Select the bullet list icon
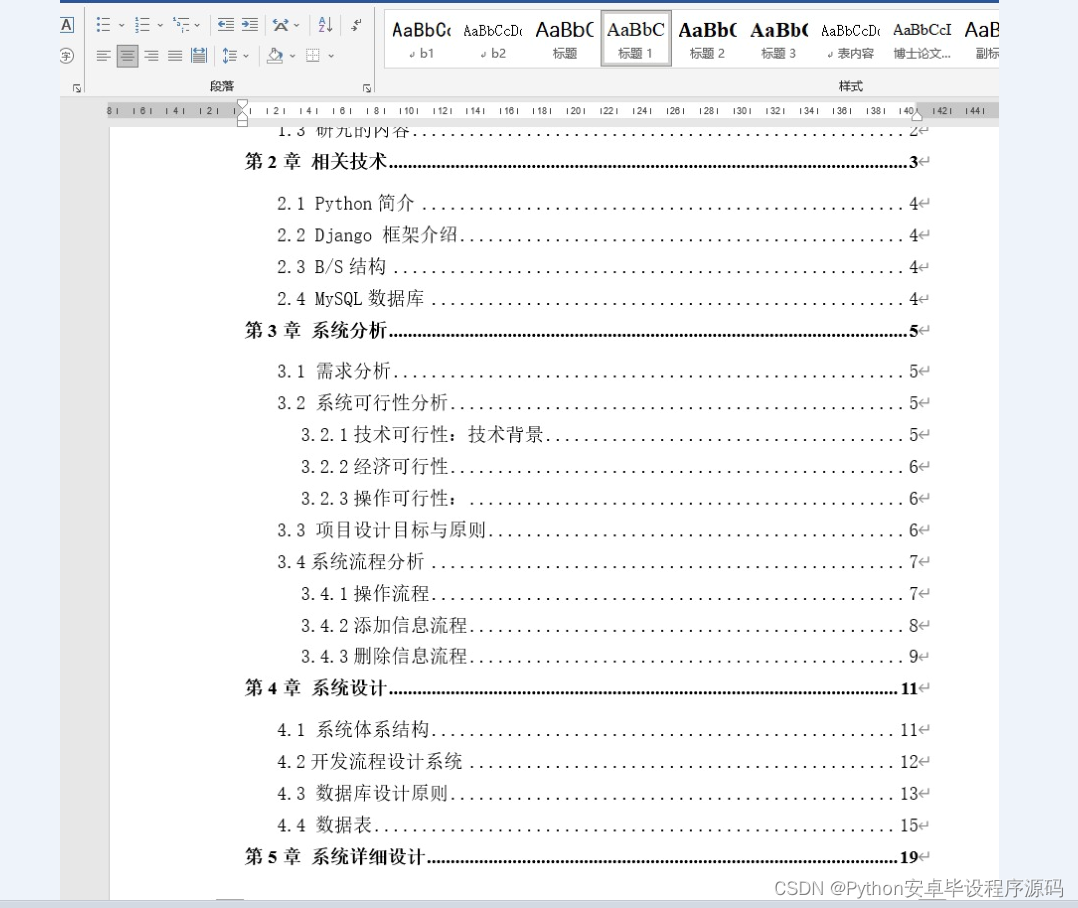This screenshot has height=908, width=1078. click(x=104, y=25)
